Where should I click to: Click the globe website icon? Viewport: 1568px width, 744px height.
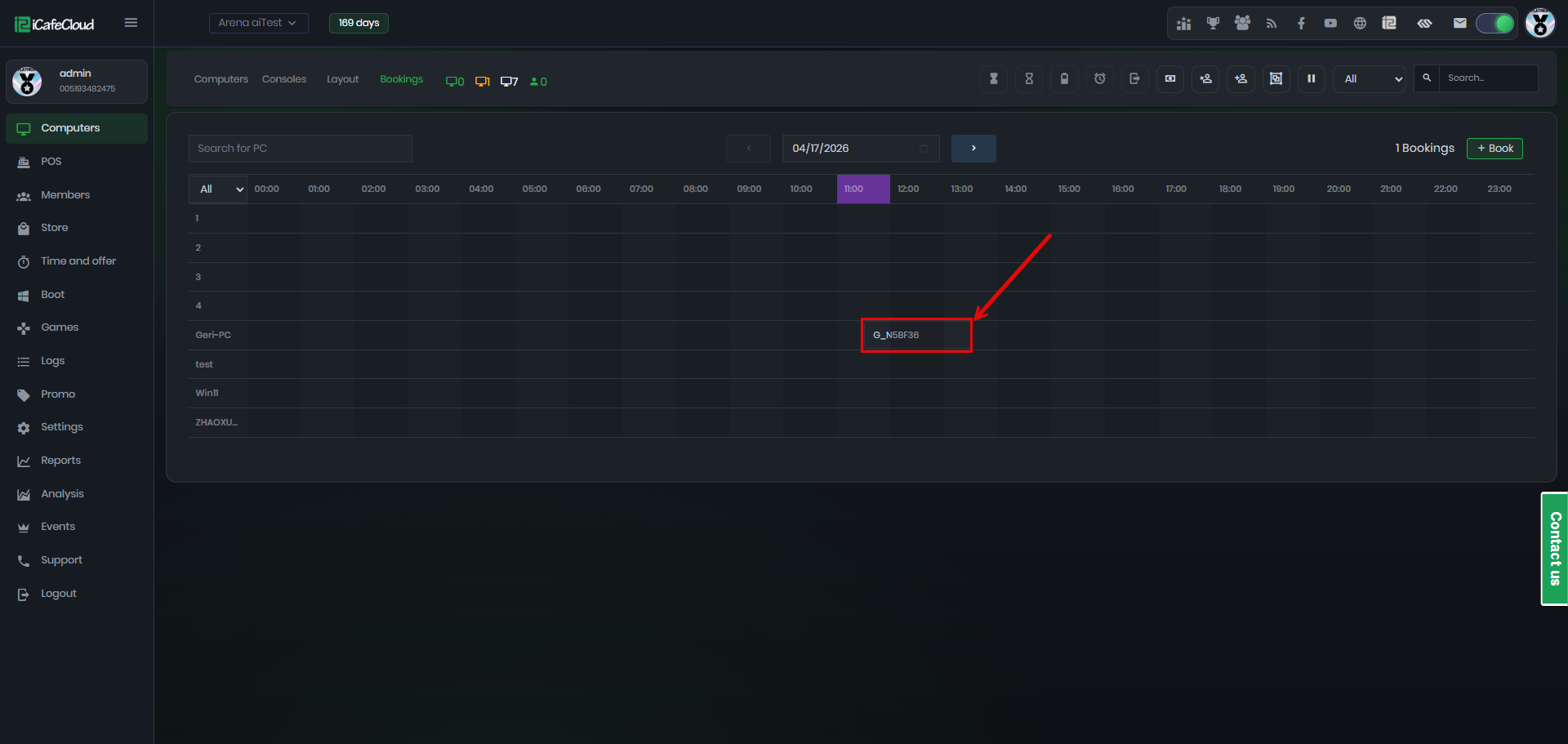click(1360, 23)
